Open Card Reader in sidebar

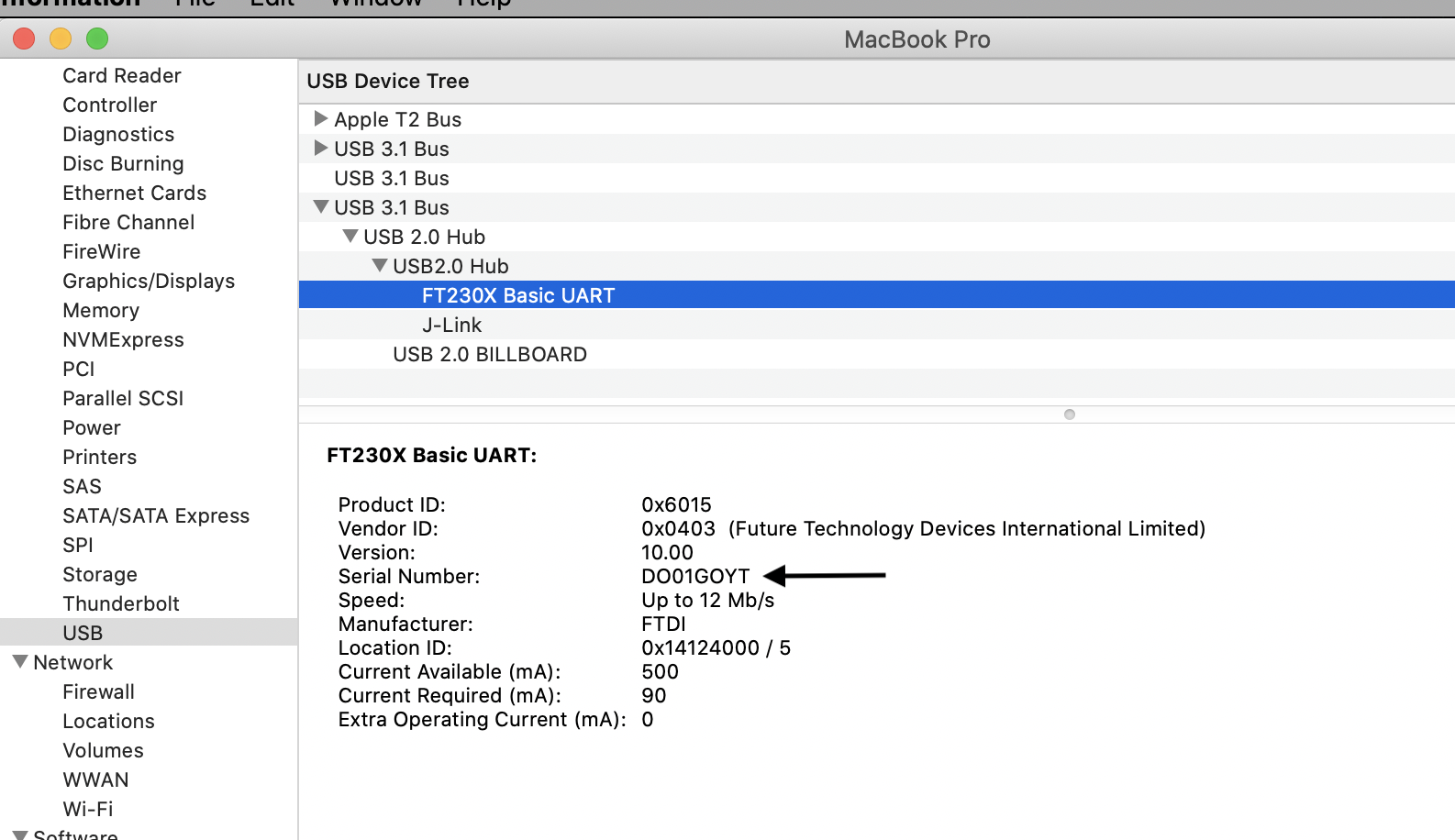click(x=122, y=75)
